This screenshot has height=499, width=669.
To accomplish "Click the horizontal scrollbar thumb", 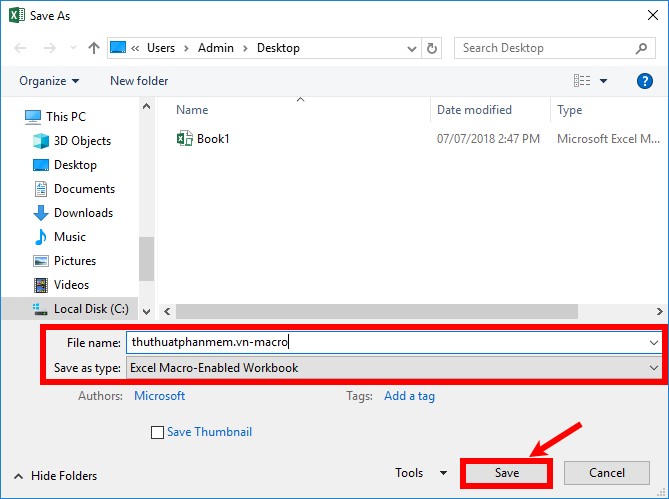I will 377,311.
